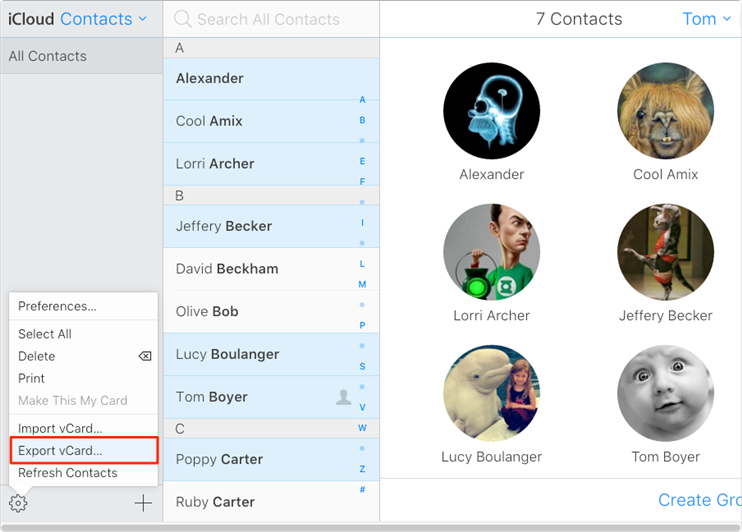
Task: Jump to letter E in index
Action: [x=362, y=161]
